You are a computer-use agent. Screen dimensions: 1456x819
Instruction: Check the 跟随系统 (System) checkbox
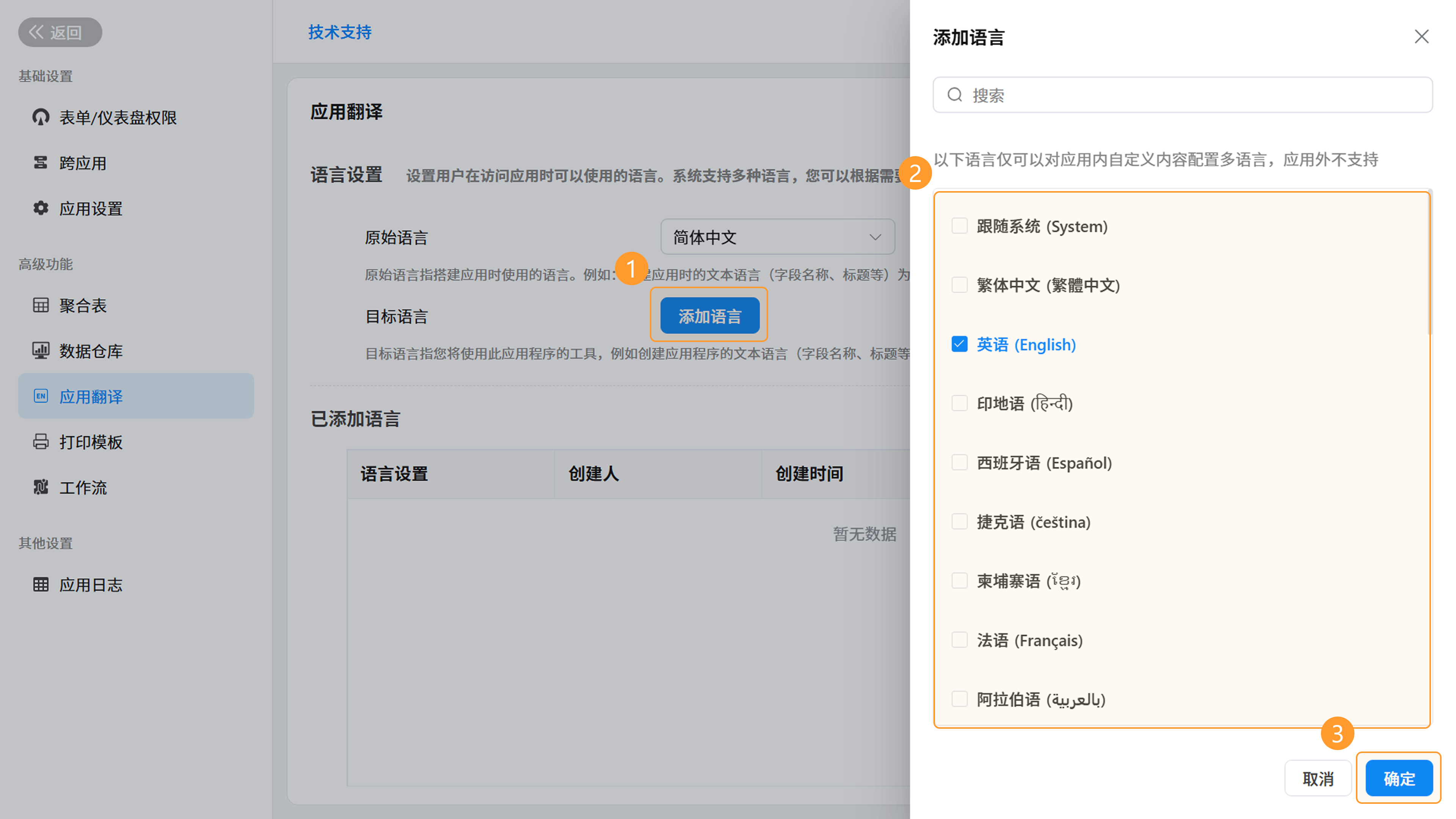[959, 226]
